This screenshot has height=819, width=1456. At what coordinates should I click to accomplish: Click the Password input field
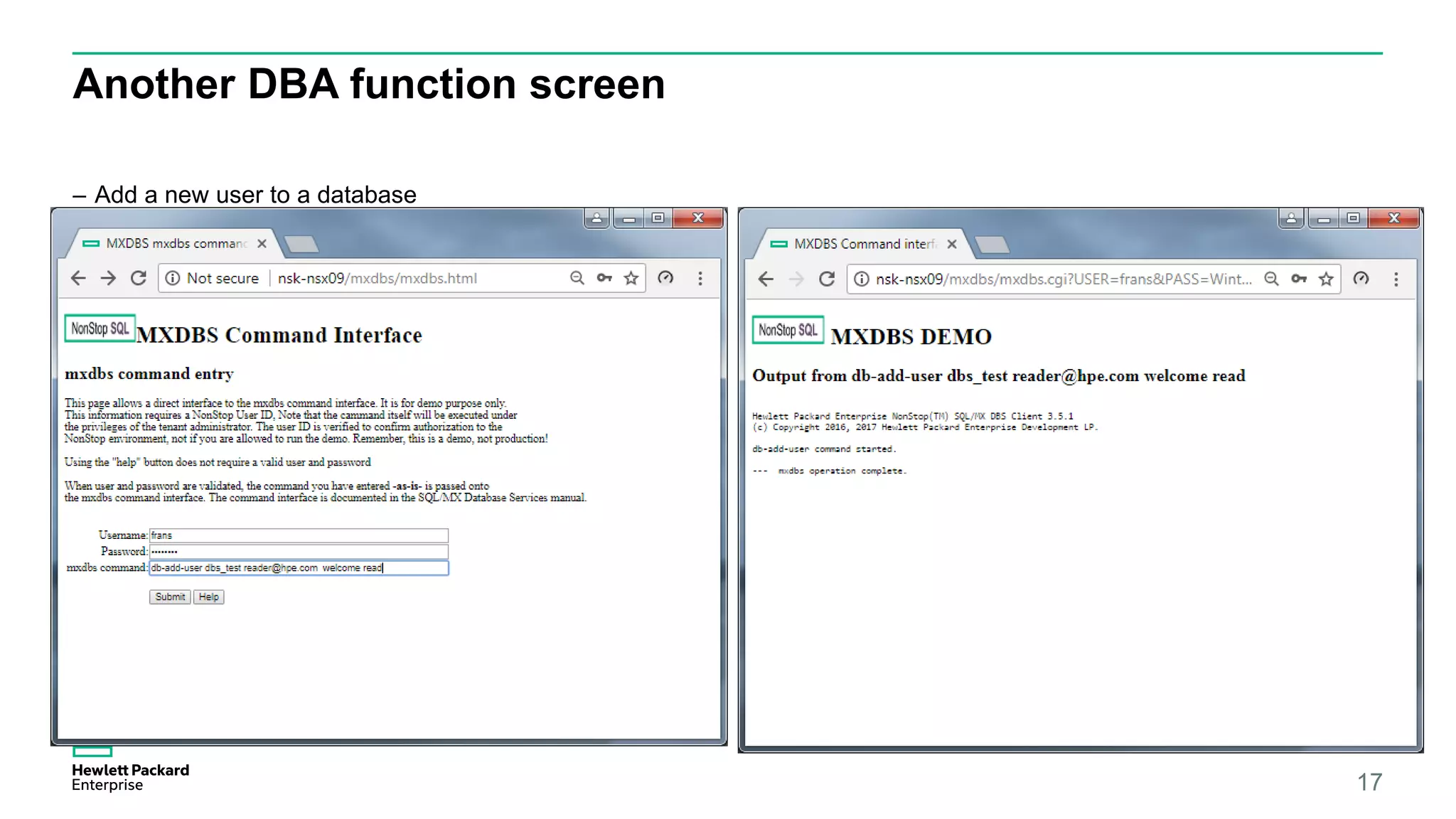[x=299, y=552]
